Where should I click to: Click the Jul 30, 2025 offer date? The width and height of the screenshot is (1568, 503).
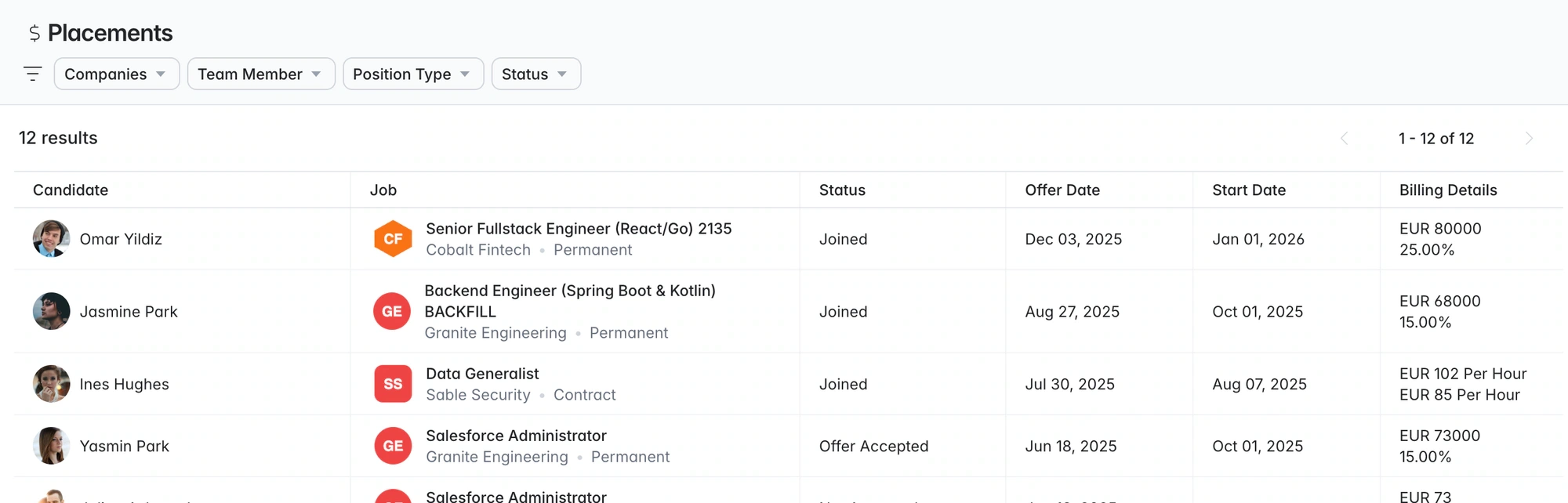(1069, 384)
